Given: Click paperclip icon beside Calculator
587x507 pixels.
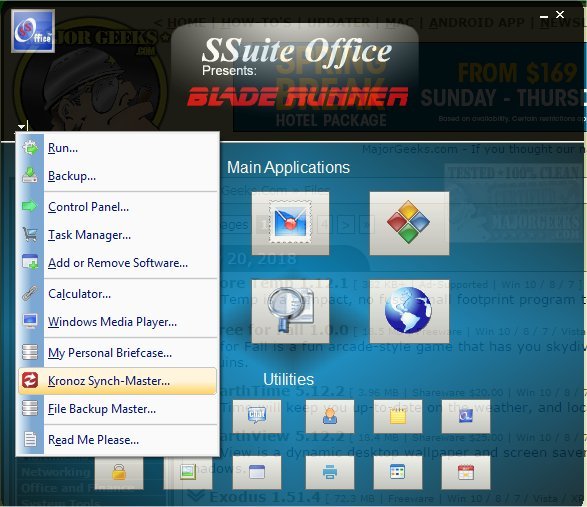Looking at the screenshot, I should 30,293.
